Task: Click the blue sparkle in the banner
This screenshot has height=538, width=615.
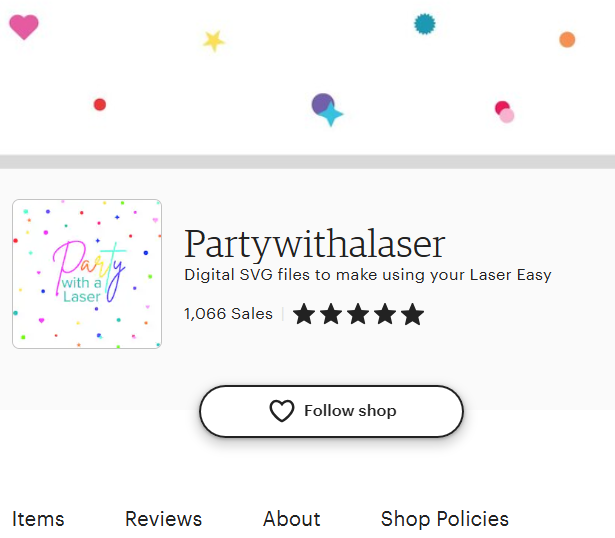Action: click(331, 114)
